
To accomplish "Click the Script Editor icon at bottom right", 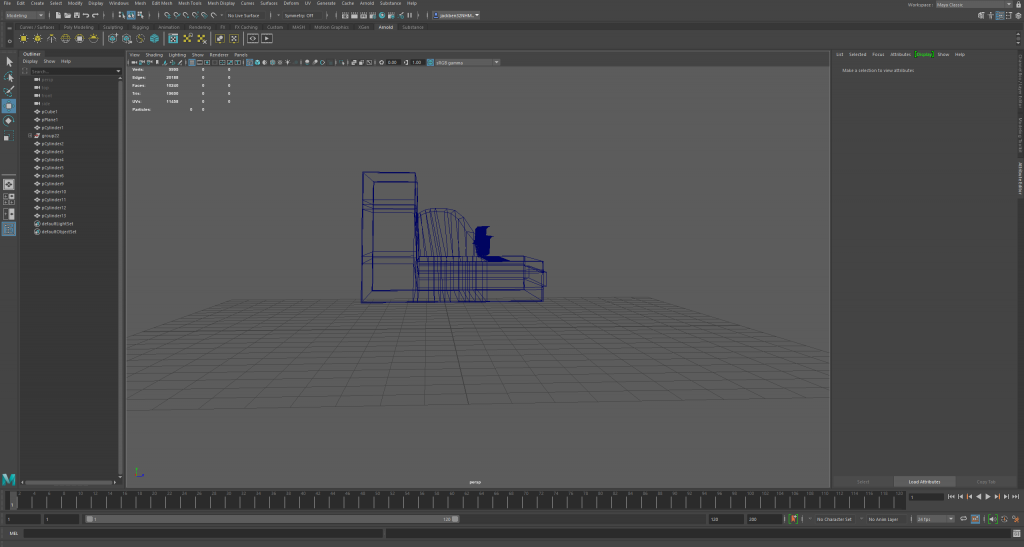I will pos(1016,533).
